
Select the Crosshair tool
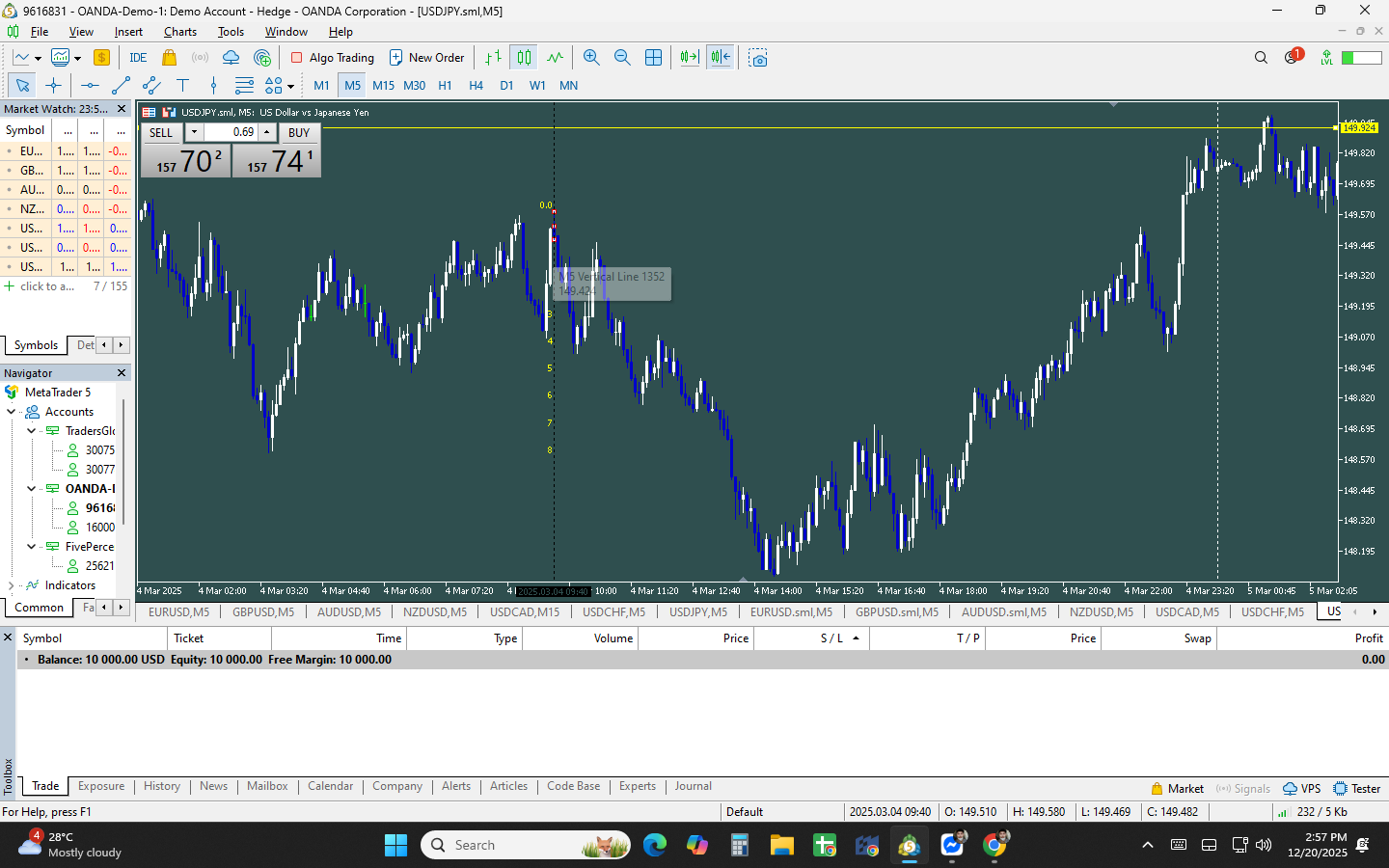pos(54,86)
